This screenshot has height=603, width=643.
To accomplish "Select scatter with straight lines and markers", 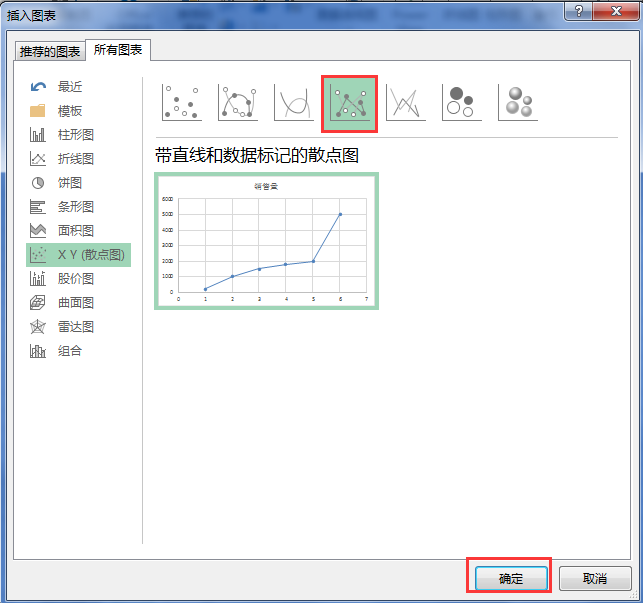I will 349,104.
